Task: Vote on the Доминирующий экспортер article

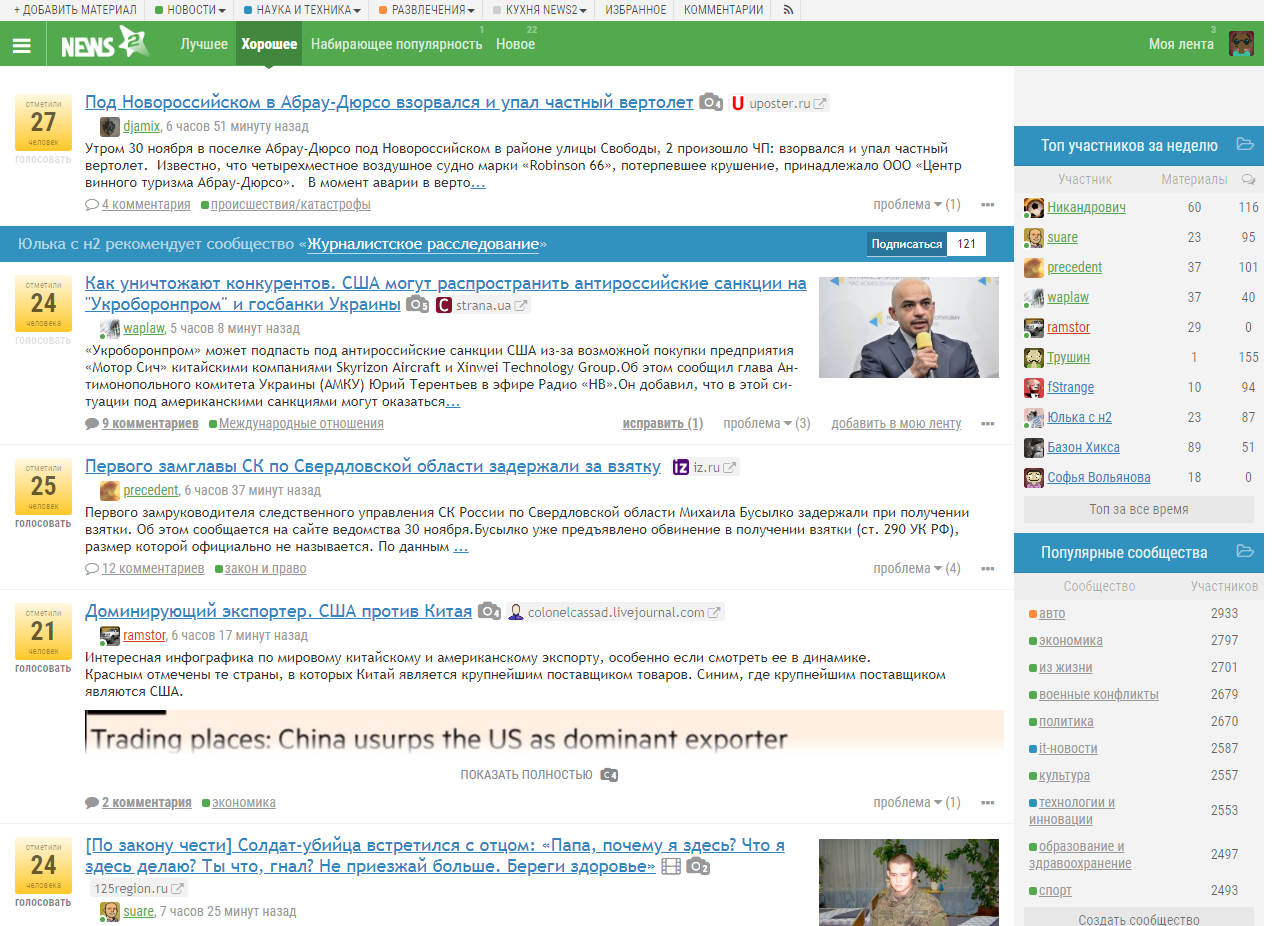Action: 43,668
